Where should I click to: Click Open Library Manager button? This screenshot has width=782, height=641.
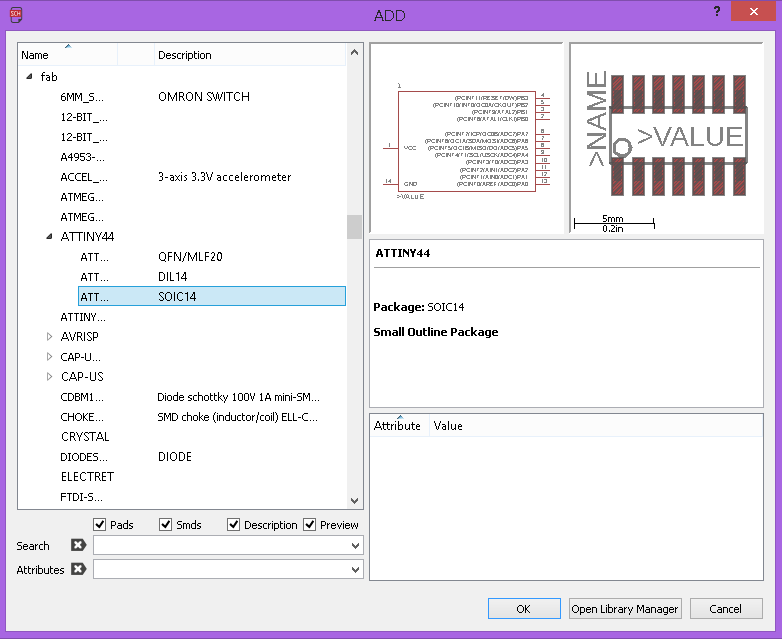click(625, 609)
